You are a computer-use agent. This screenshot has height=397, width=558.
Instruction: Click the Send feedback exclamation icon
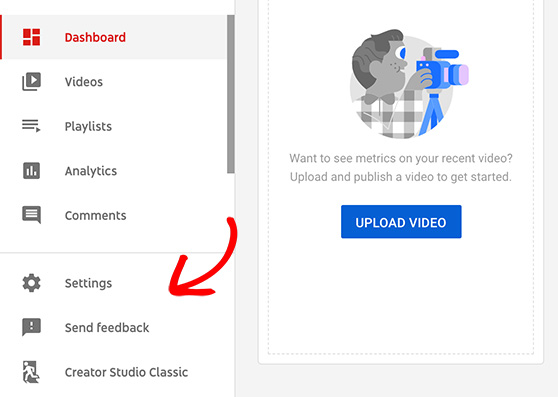(x=31, y=327)
